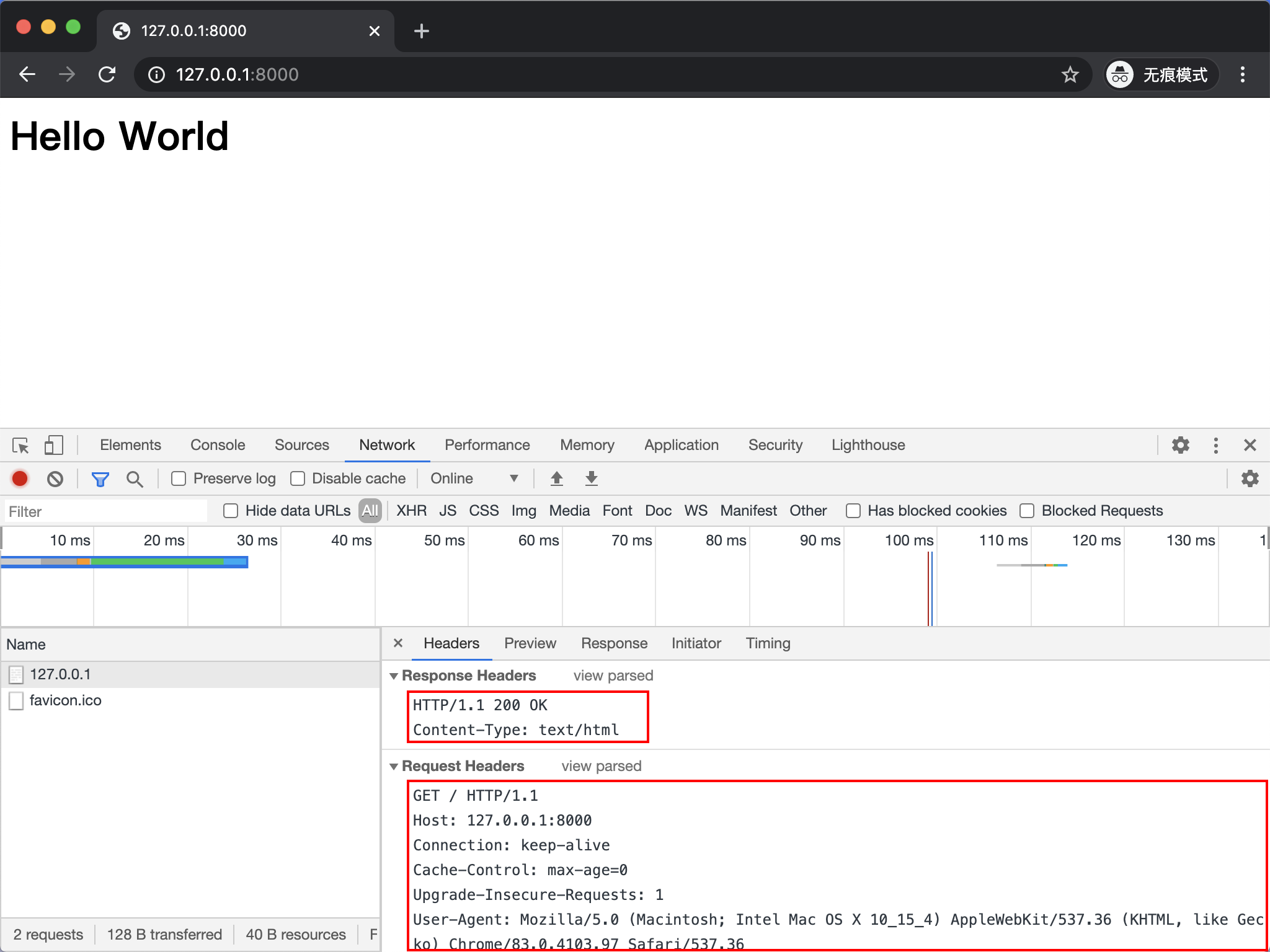Image resolution: width=1270 pixels, height=952 pixels.
Task: Open the Online throttling dropdown
Action: pos(474,478)
